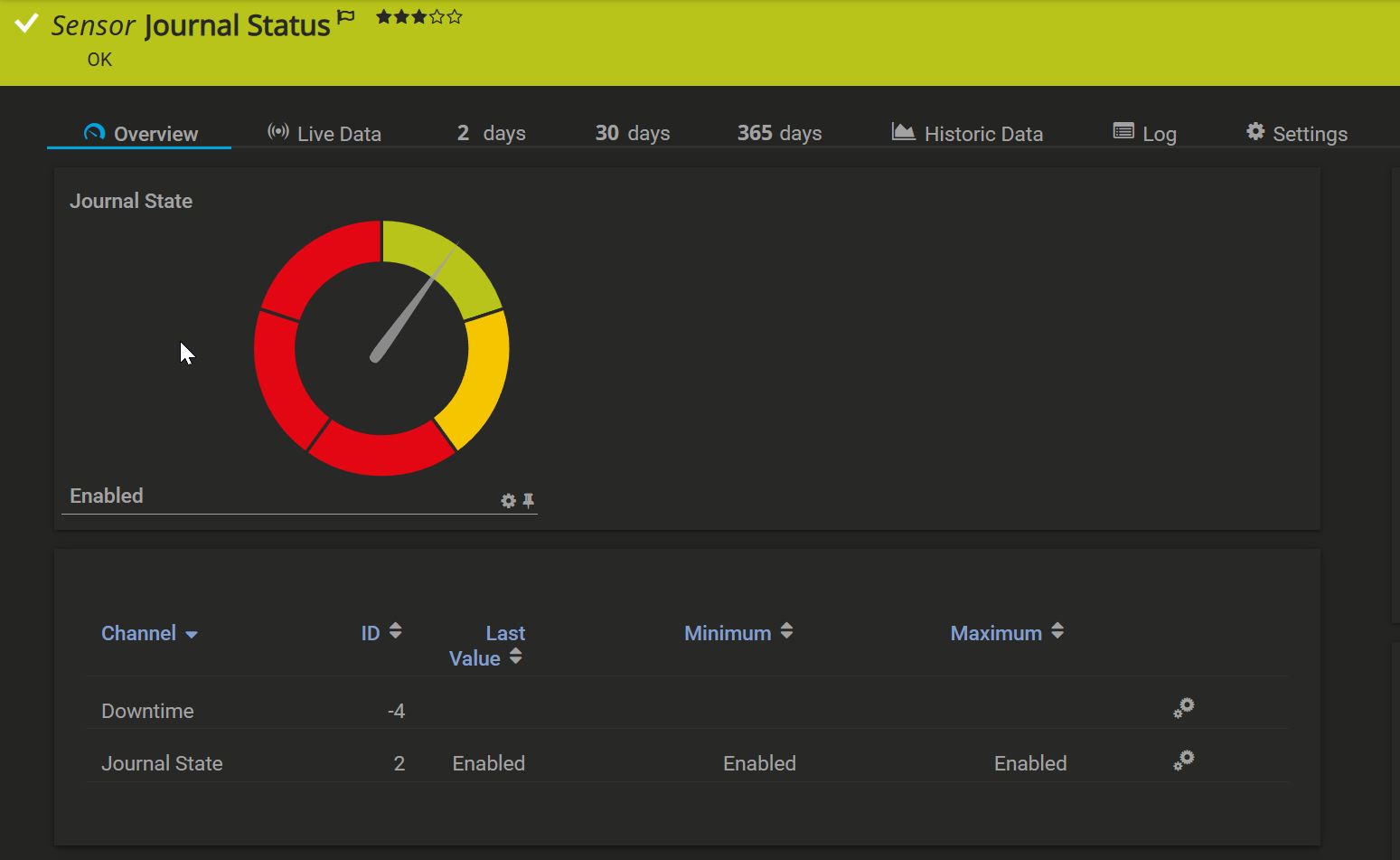Click the Enabled label below the gauge

pyautogui.click(x=106, y=496)
